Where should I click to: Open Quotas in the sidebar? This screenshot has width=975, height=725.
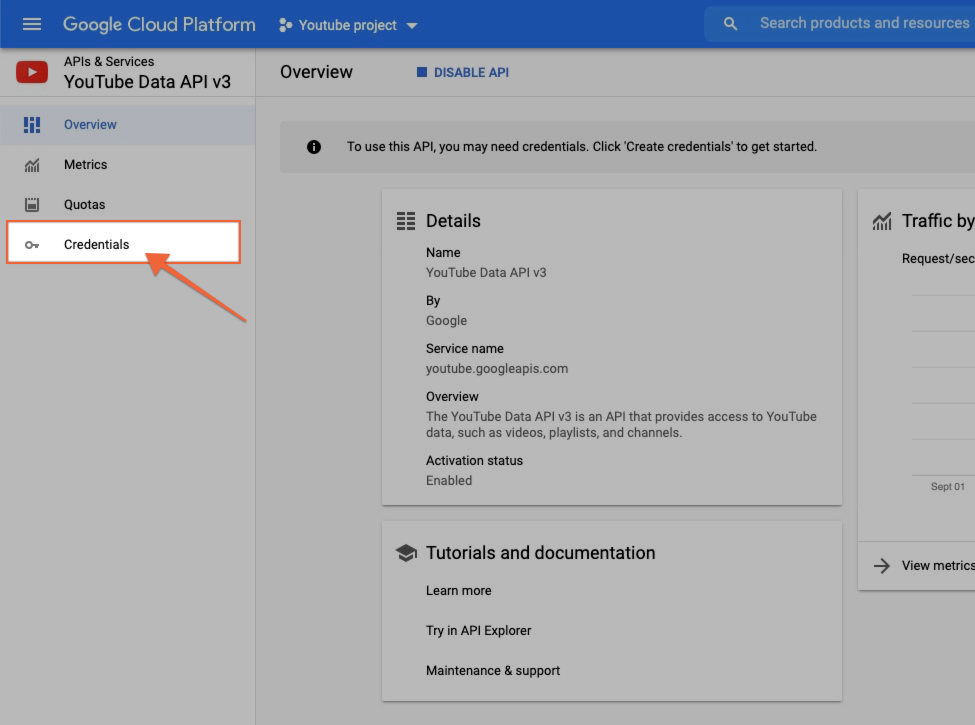[127, 205]
